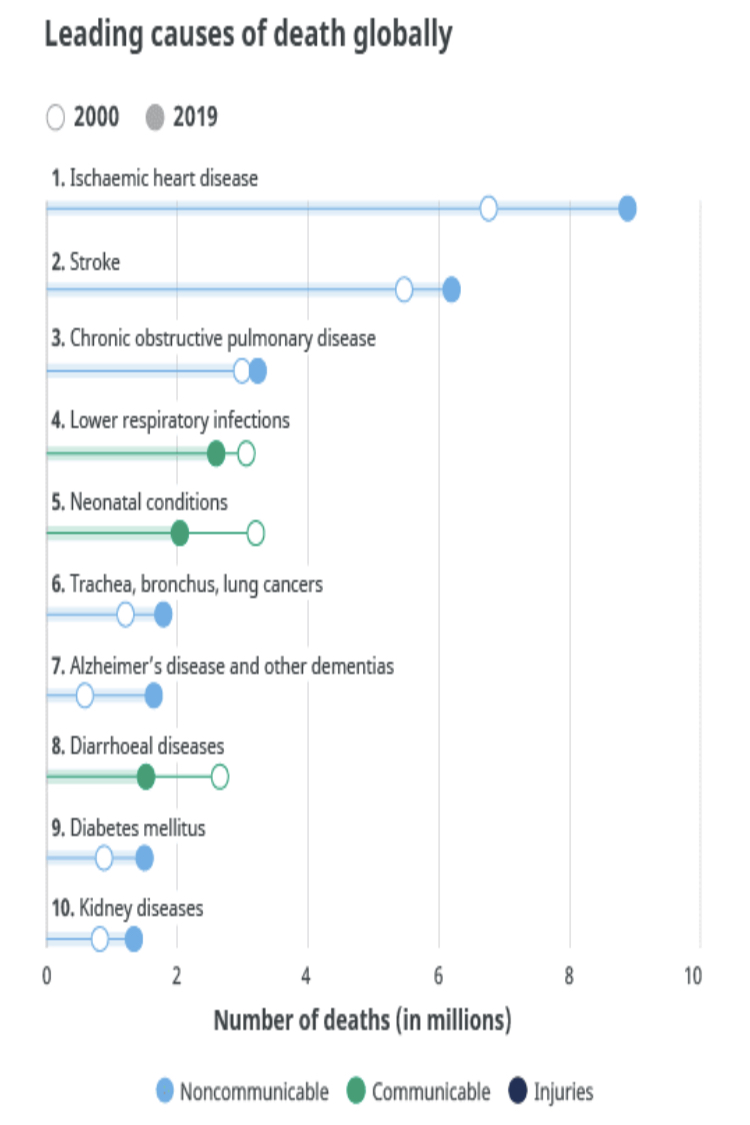Image resolution: width=750 pixels, height=1125 pixels.
Task: Click Lower respiratory infections 2019 filled dot
Action: [216, 453]
